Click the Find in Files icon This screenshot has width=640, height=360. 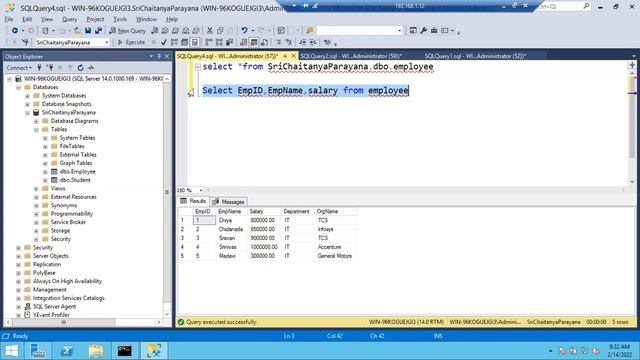(x=309, y=31)
